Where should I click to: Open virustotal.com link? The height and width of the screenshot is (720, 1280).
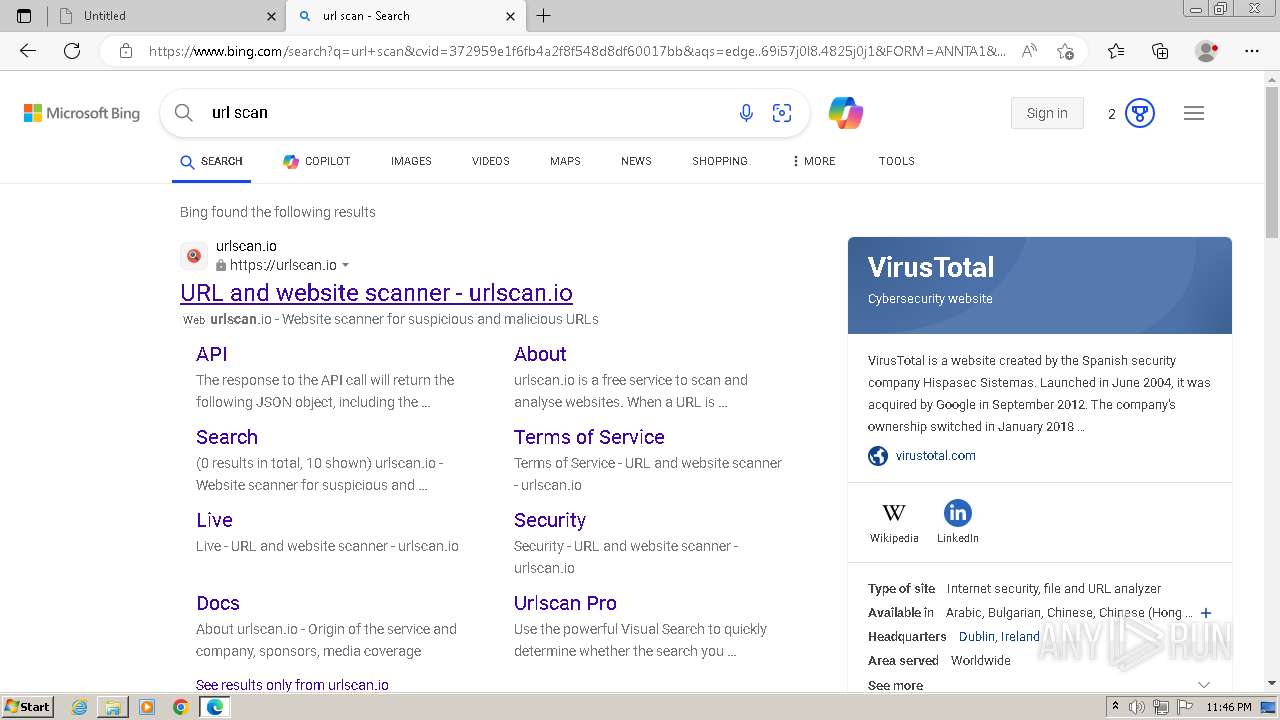coord(935,456)
